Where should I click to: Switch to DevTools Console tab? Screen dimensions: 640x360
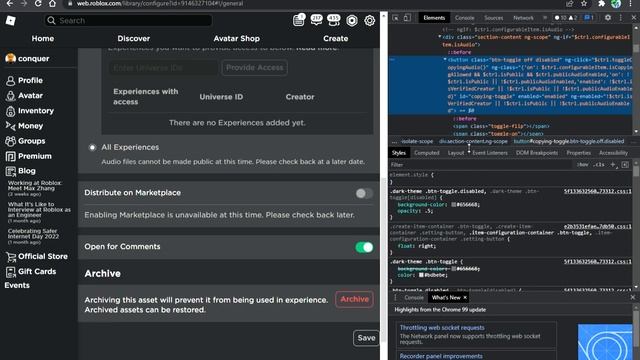click(464, 18)
